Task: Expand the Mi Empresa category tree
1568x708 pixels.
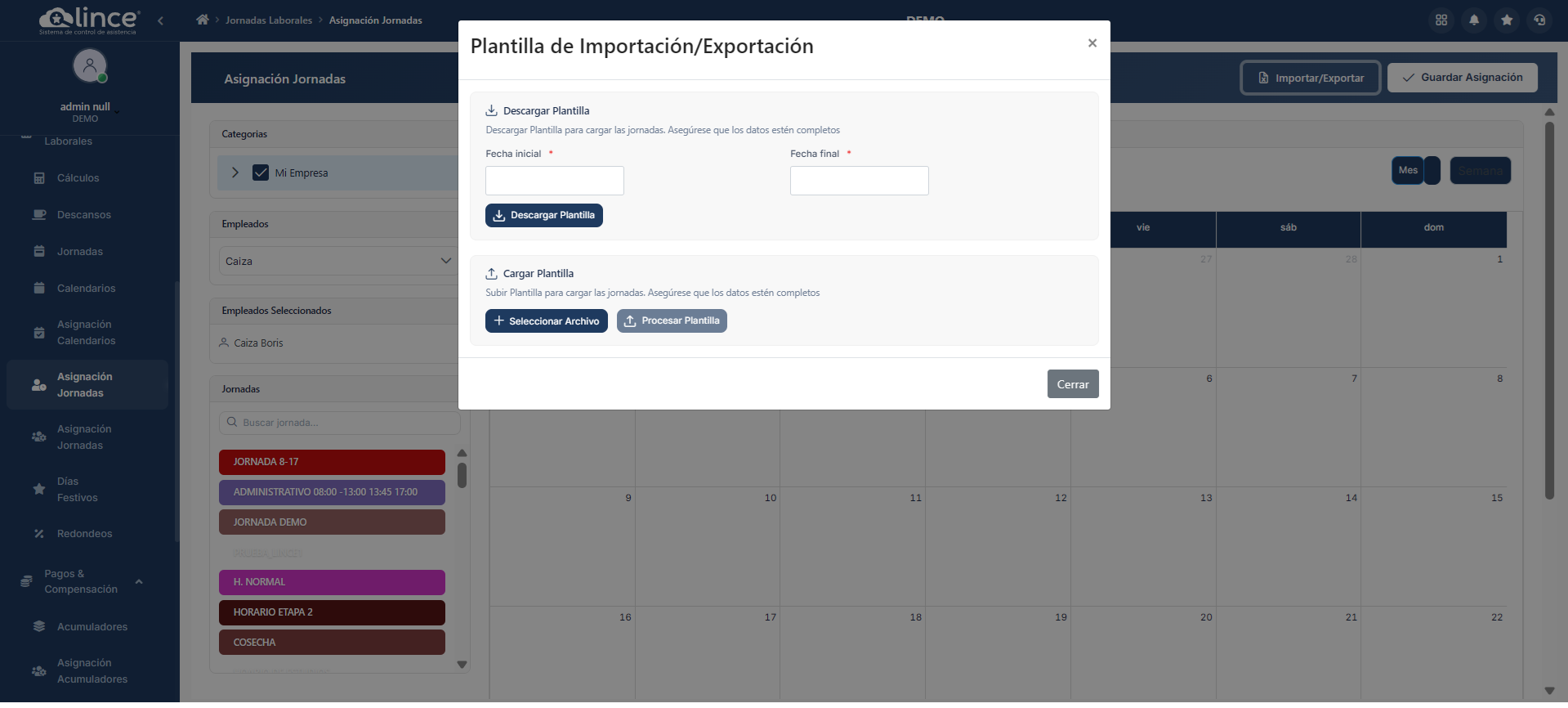Action: [x=235, y=173]
